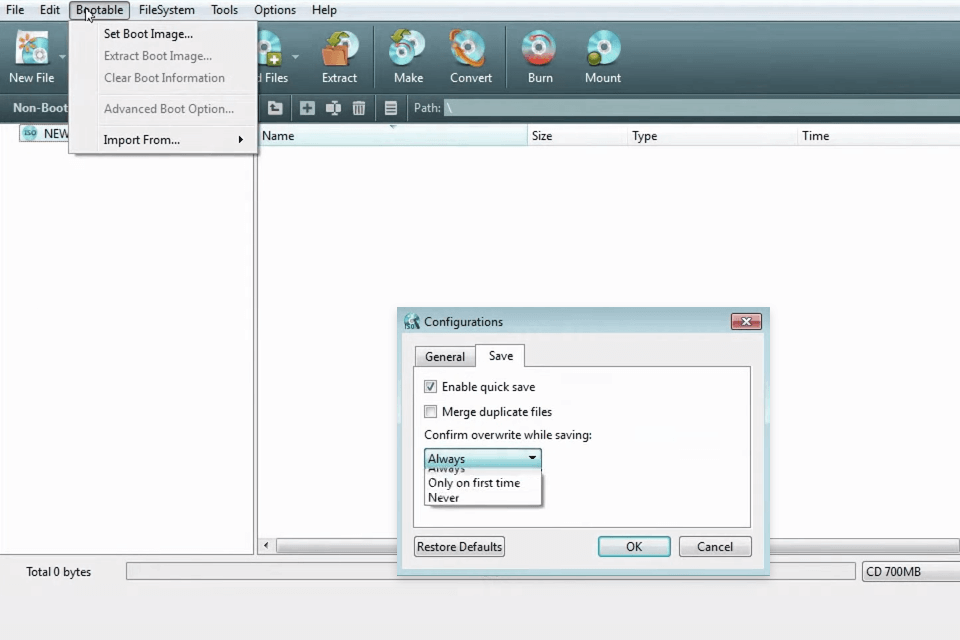
Task: Click the delete trash icon
Action: point(359,108)
